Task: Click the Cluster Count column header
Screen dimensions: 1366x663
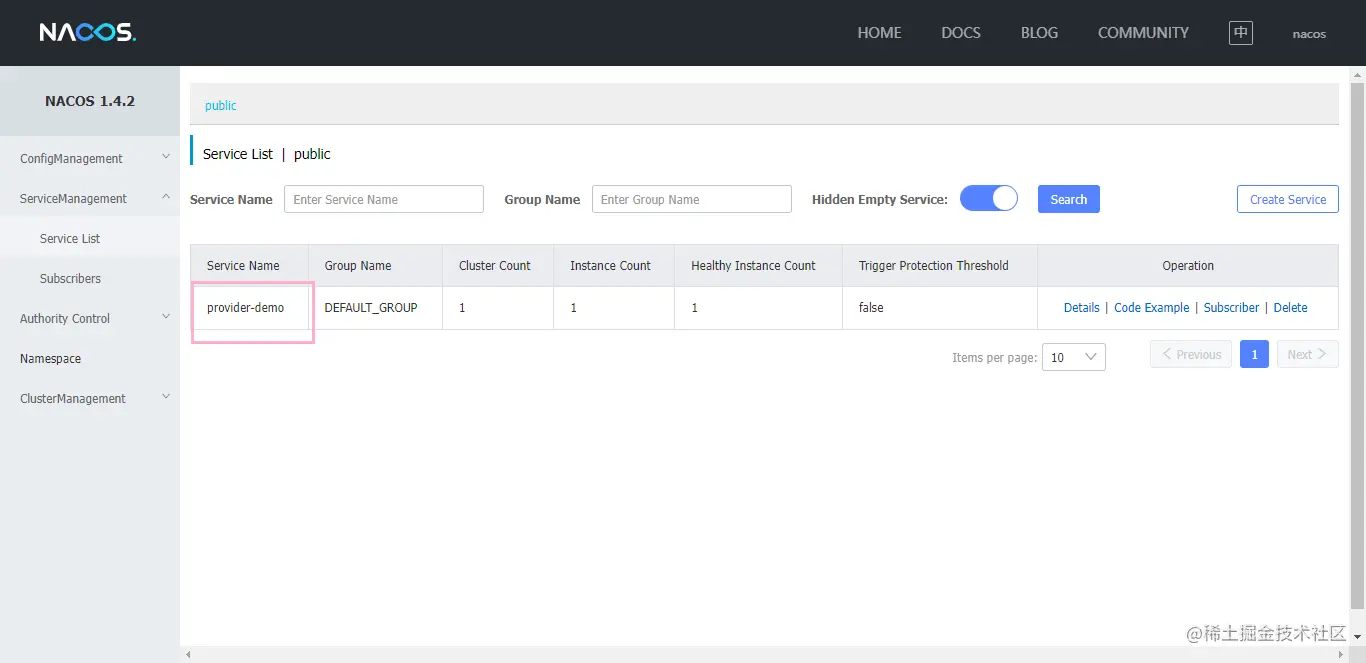Action: (x=498, y=266)
